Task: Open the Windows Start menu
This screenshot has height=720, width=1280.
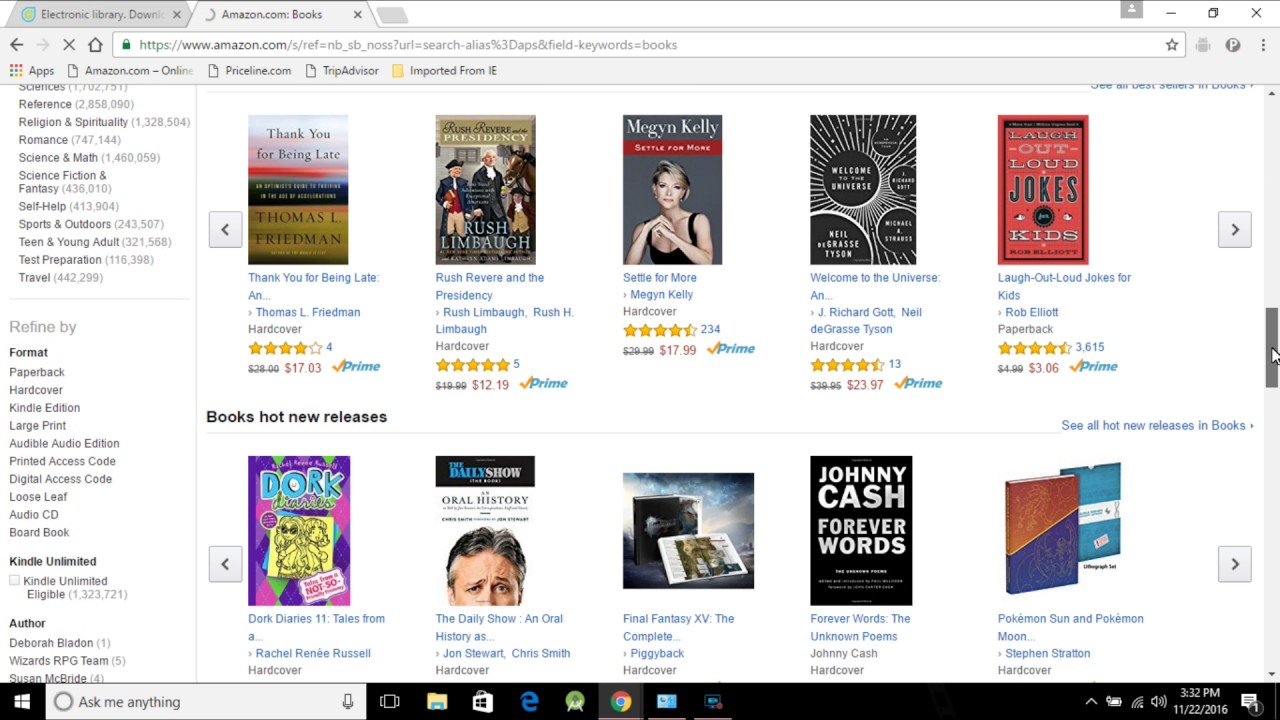Action: pyautogui.click(x=22, y=702)
